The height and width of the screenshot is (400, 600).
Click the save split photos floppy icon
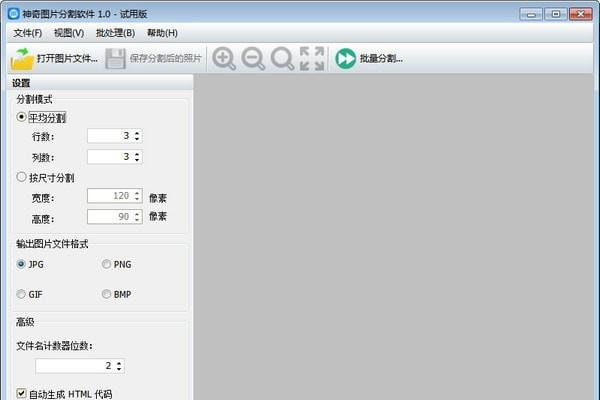(116, 59)
